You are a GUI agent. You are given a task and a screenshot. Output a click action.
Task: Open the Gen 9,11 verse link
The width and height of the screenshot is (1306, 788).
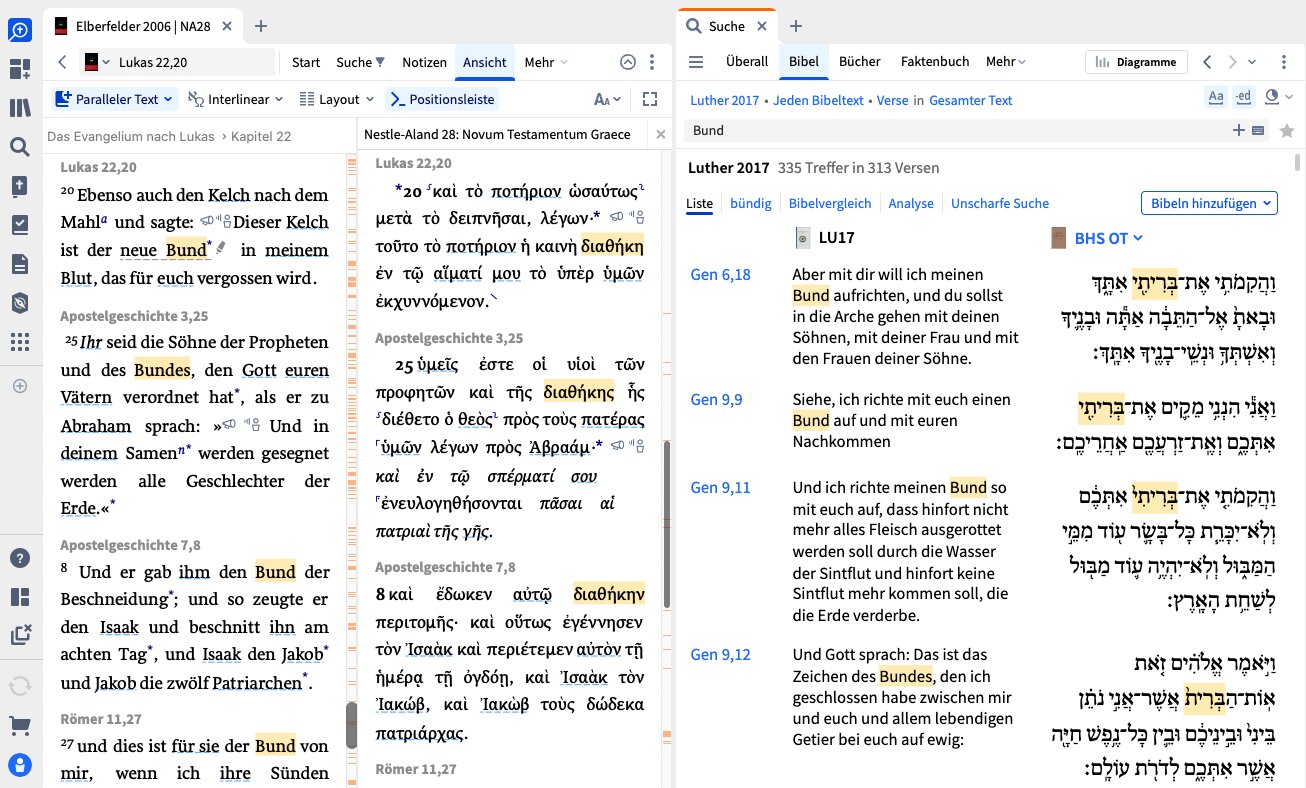coord(720,488)
